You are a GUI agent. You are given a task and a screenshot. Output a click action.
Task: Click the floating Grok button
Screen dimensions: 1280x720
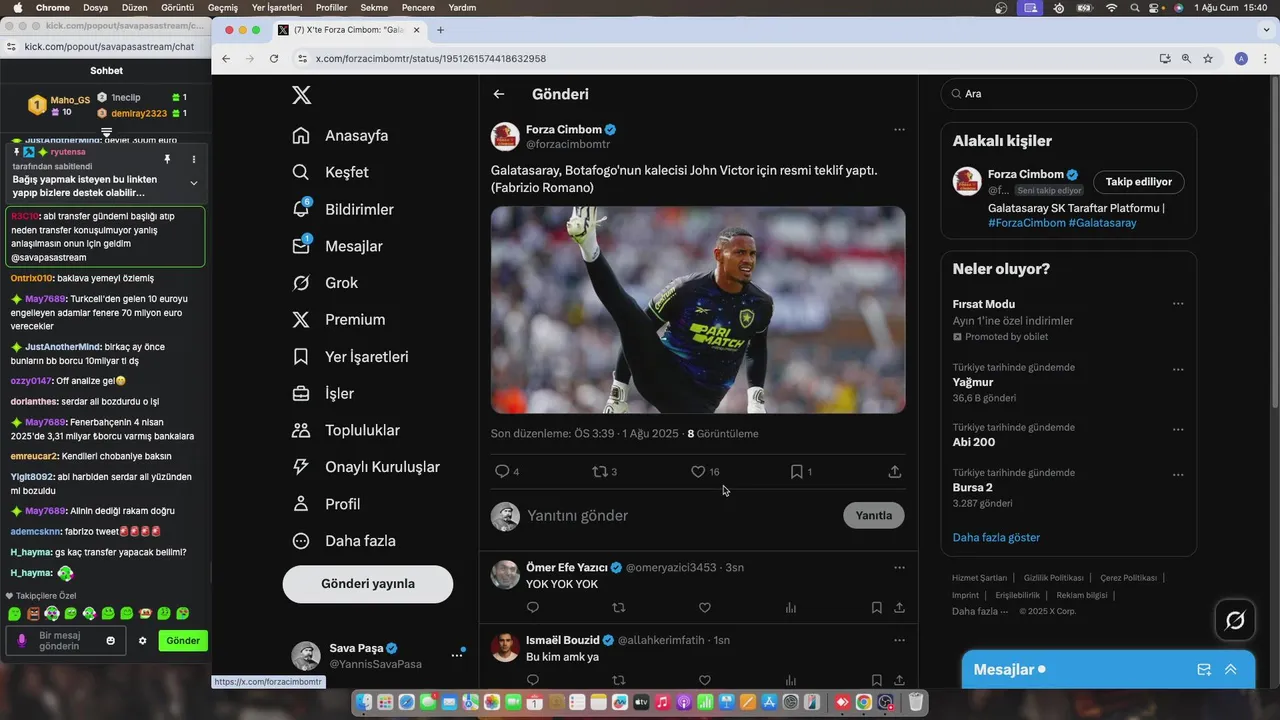[1235, 621]
